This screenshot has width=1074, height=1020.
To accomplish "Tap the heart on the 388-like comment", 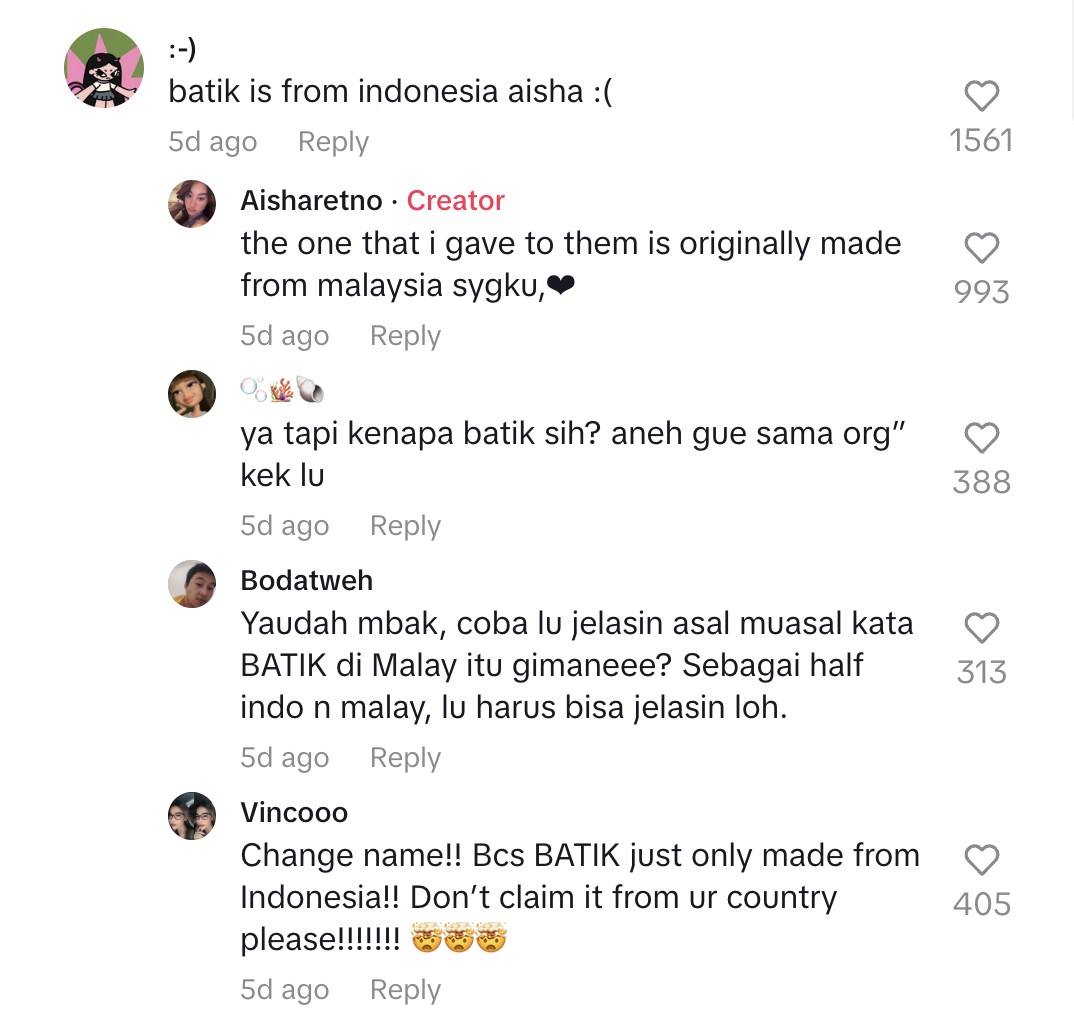I will coord(981,438).
